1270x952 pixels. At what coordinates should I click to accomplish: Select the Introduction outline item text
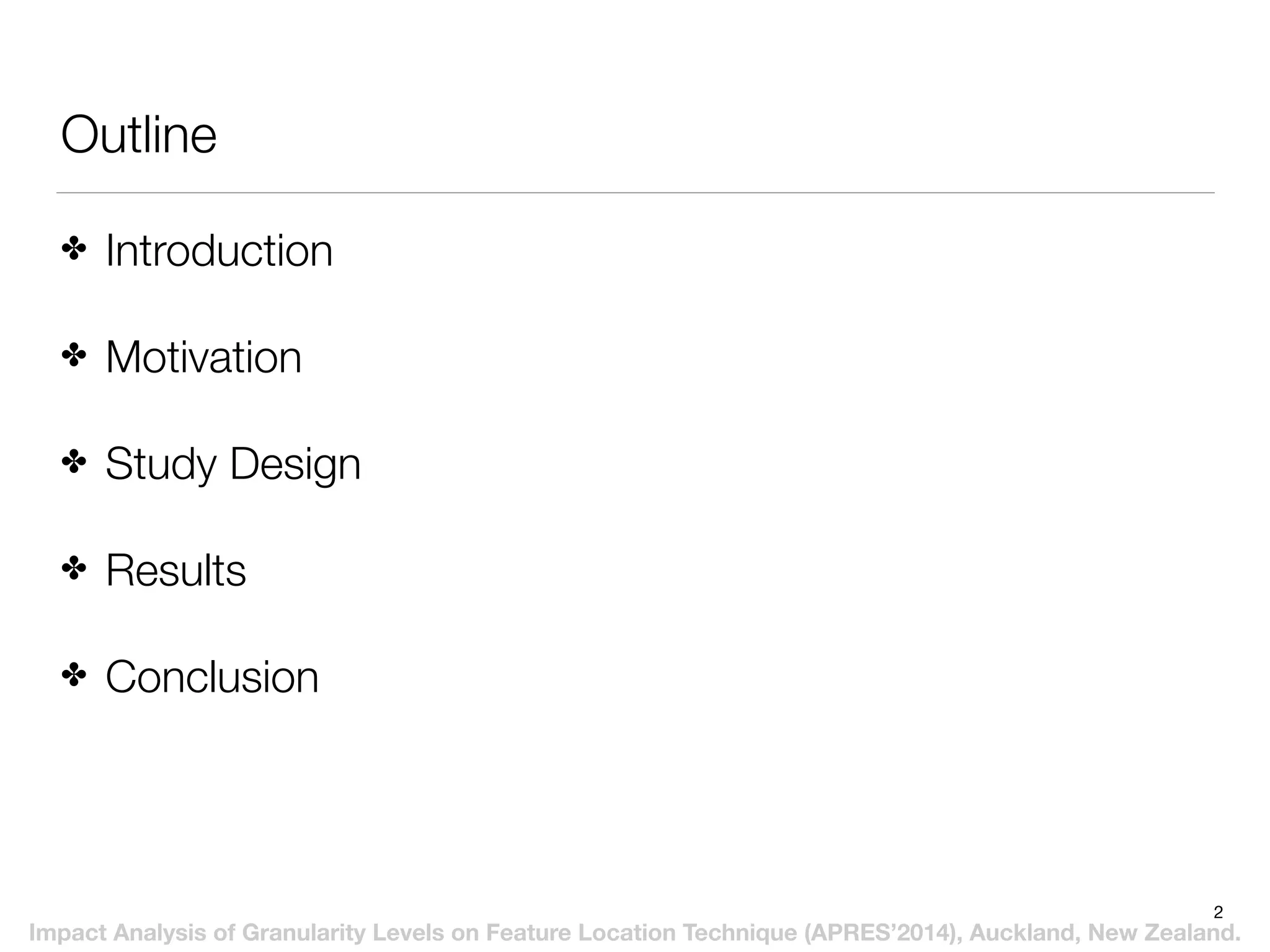pos(219,250)
